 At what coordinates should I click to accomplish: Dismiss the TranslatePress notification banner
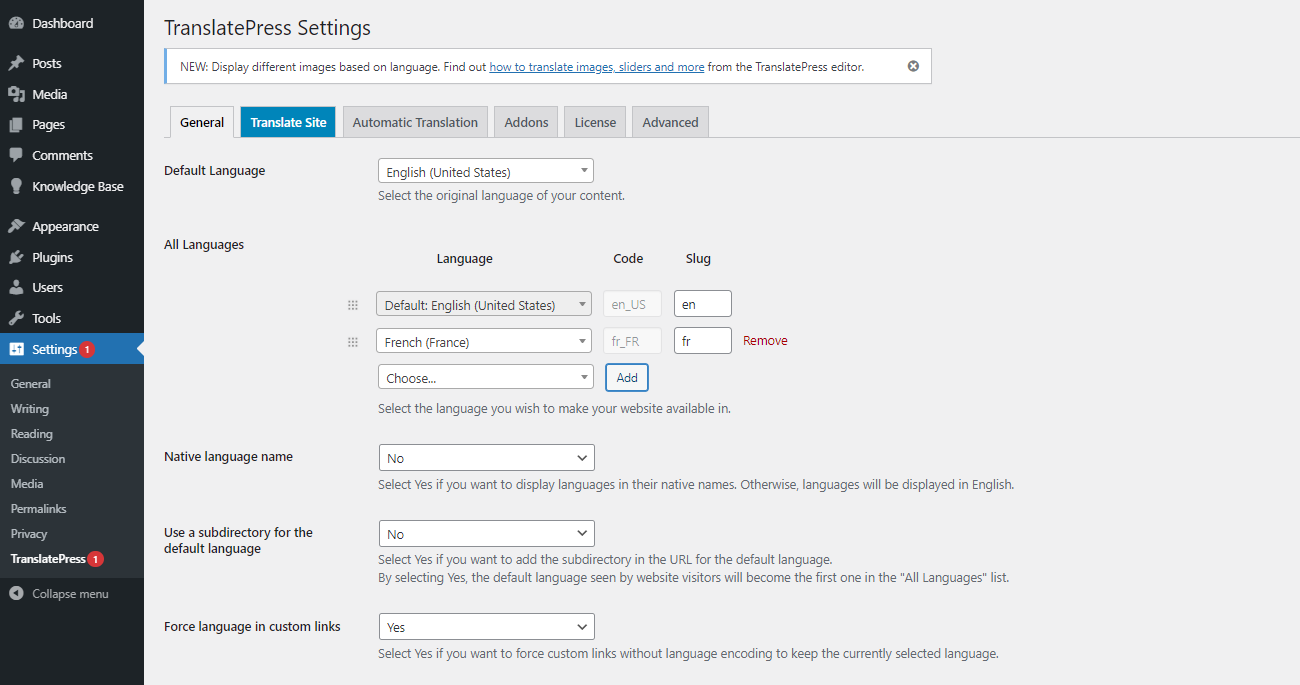point(912,66)
